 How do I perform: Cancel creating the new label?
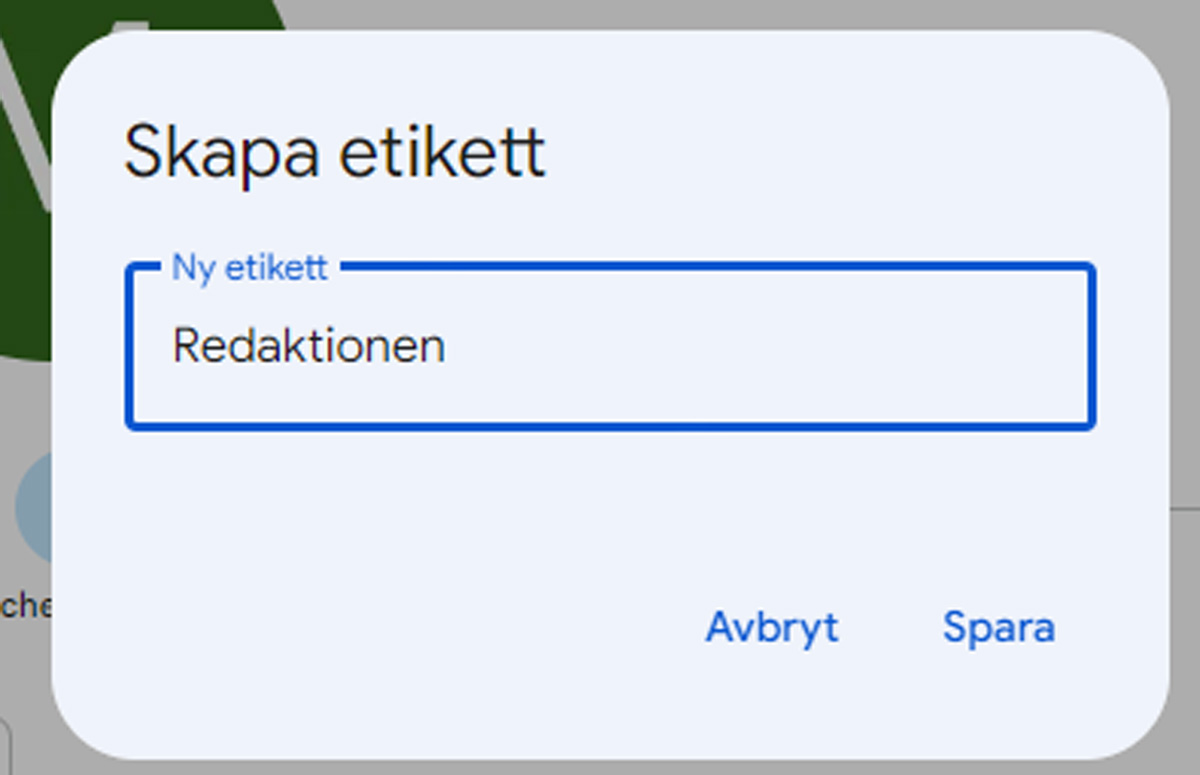tap(772, 628)
